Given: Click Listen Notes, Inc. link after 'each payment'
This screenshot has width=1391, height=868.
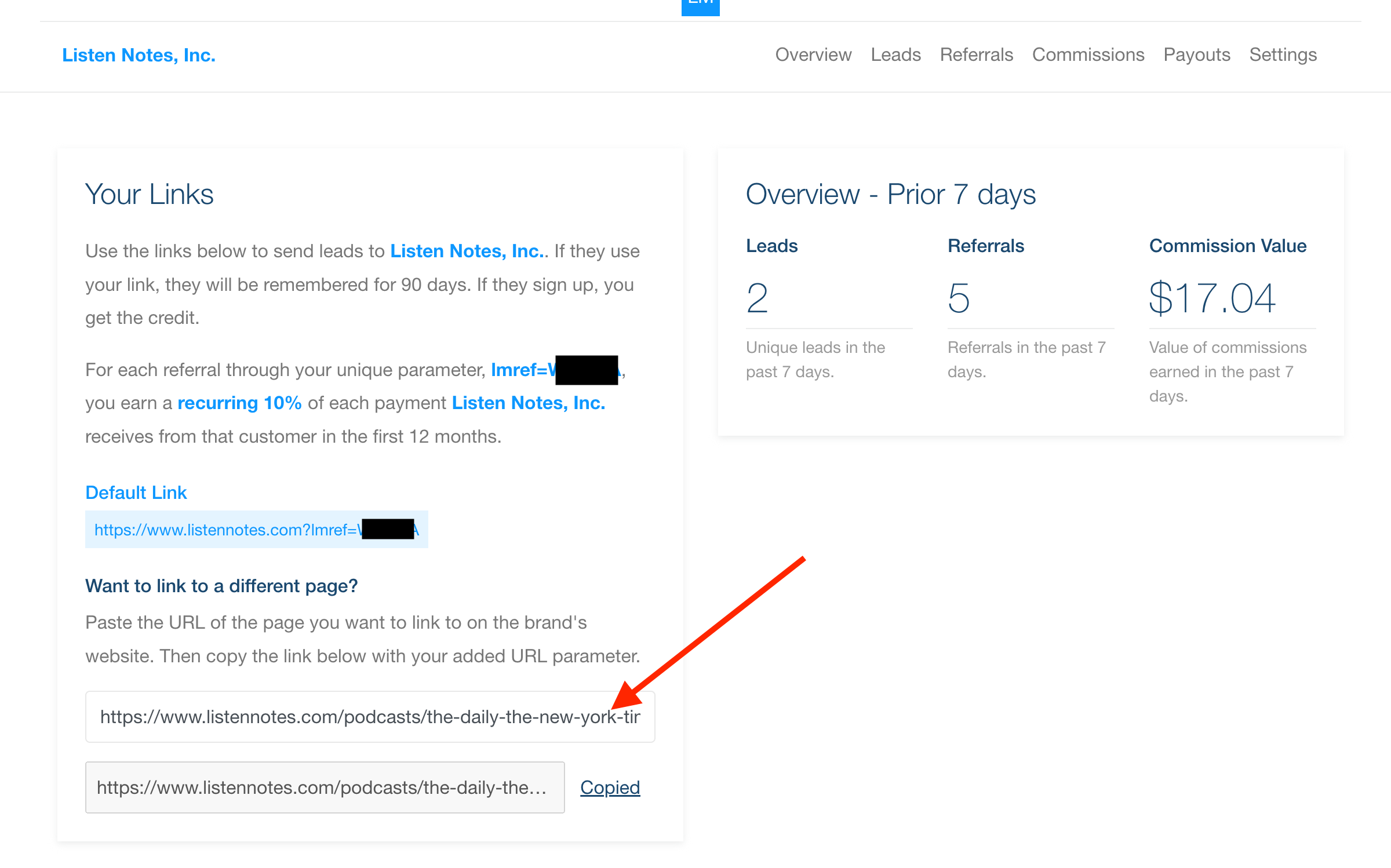Looking at the screenshot, I should coord(528,403).
